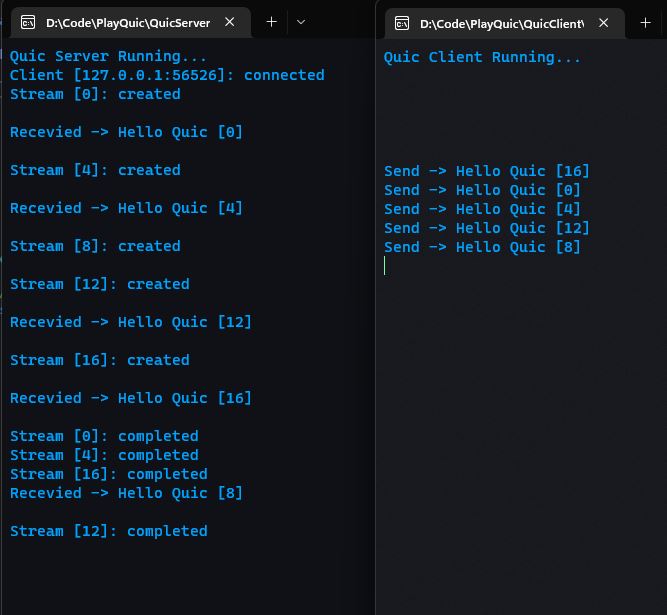Click the "Stream [12]: completed" line

pyautogui.click(x=108, y=531)
